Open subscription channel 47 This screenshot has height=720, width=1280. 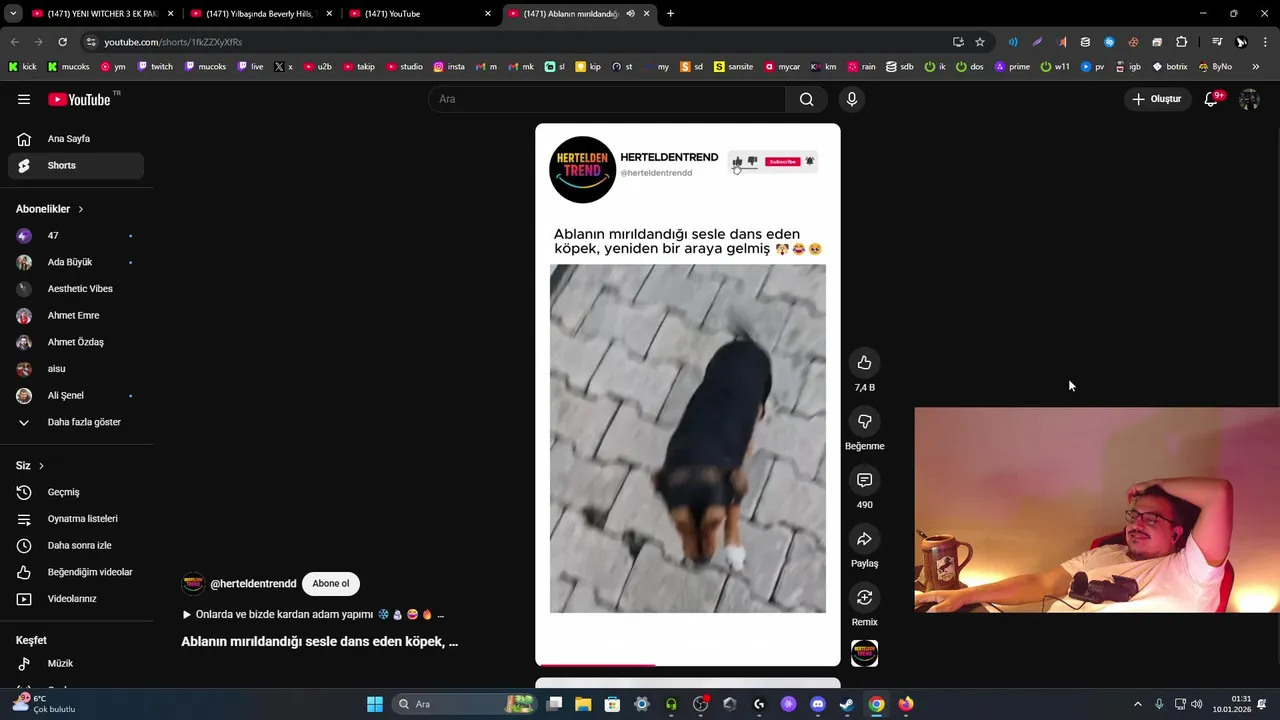tap(76, 236)
